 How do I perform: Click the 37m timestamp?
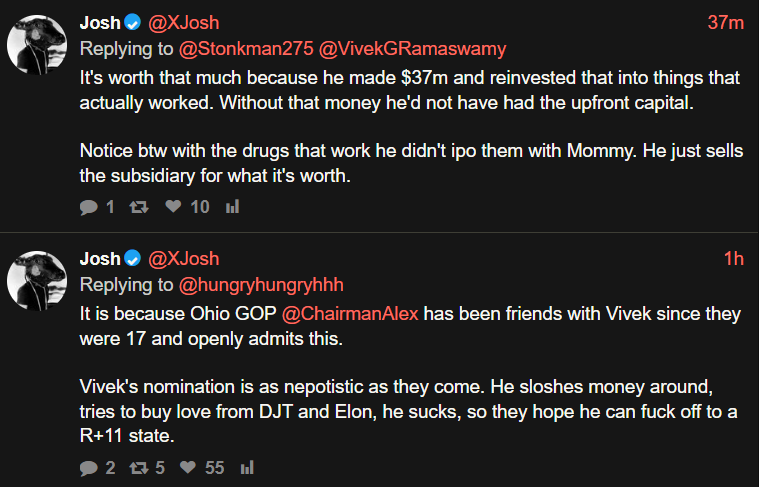point(726,23)
